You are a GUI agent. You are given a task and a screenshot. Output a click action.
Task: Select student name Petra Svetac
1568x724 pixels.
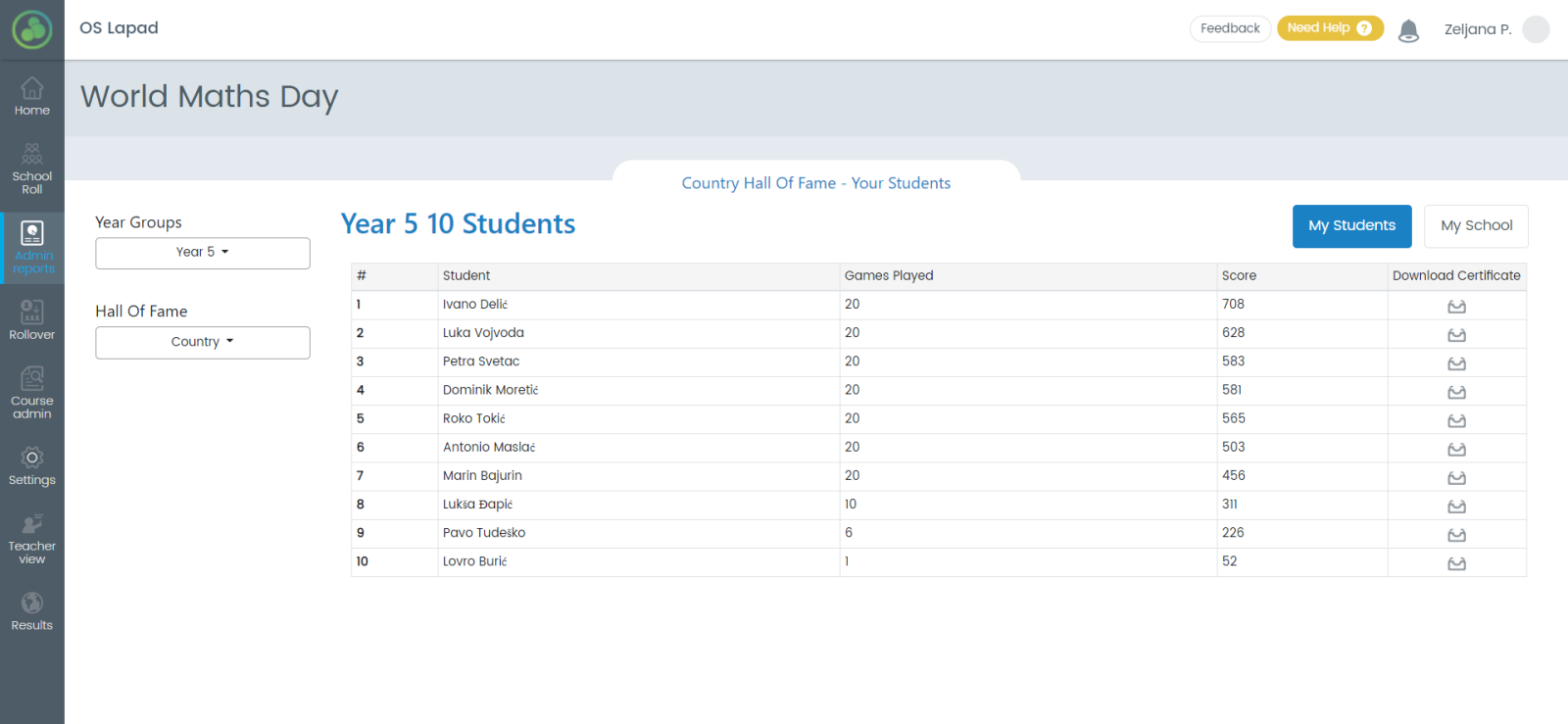481,362
